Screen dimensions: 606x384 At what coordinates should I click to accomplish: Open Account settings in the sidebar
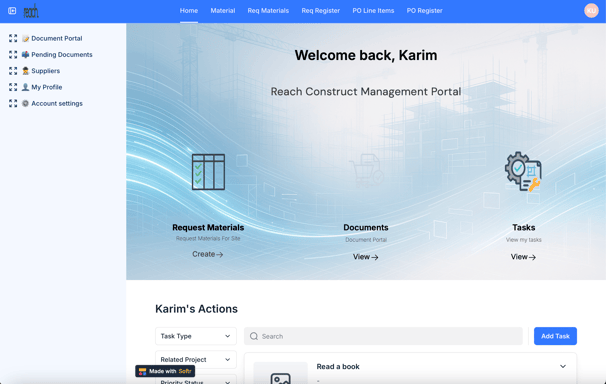pyautogui.click(x=57, y=103)
